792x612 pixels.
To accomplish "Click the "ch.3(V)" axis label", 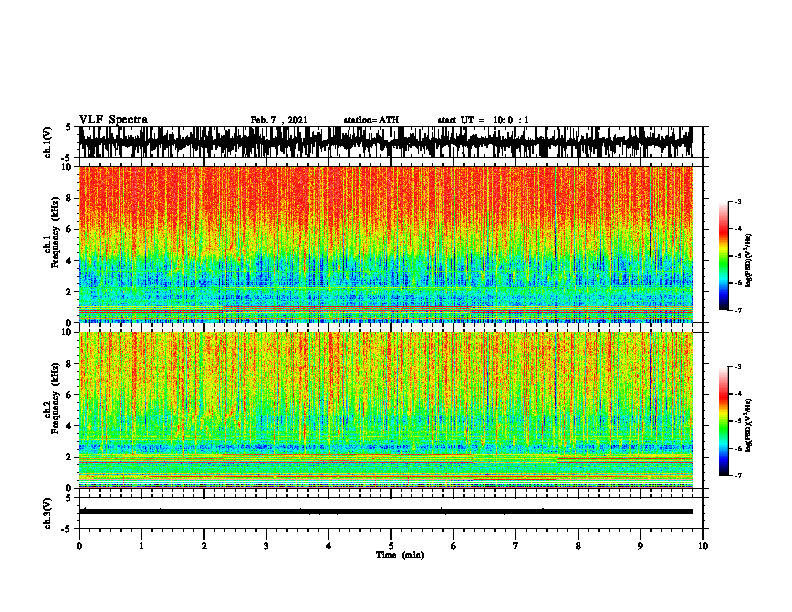I will tap(48, 513).
